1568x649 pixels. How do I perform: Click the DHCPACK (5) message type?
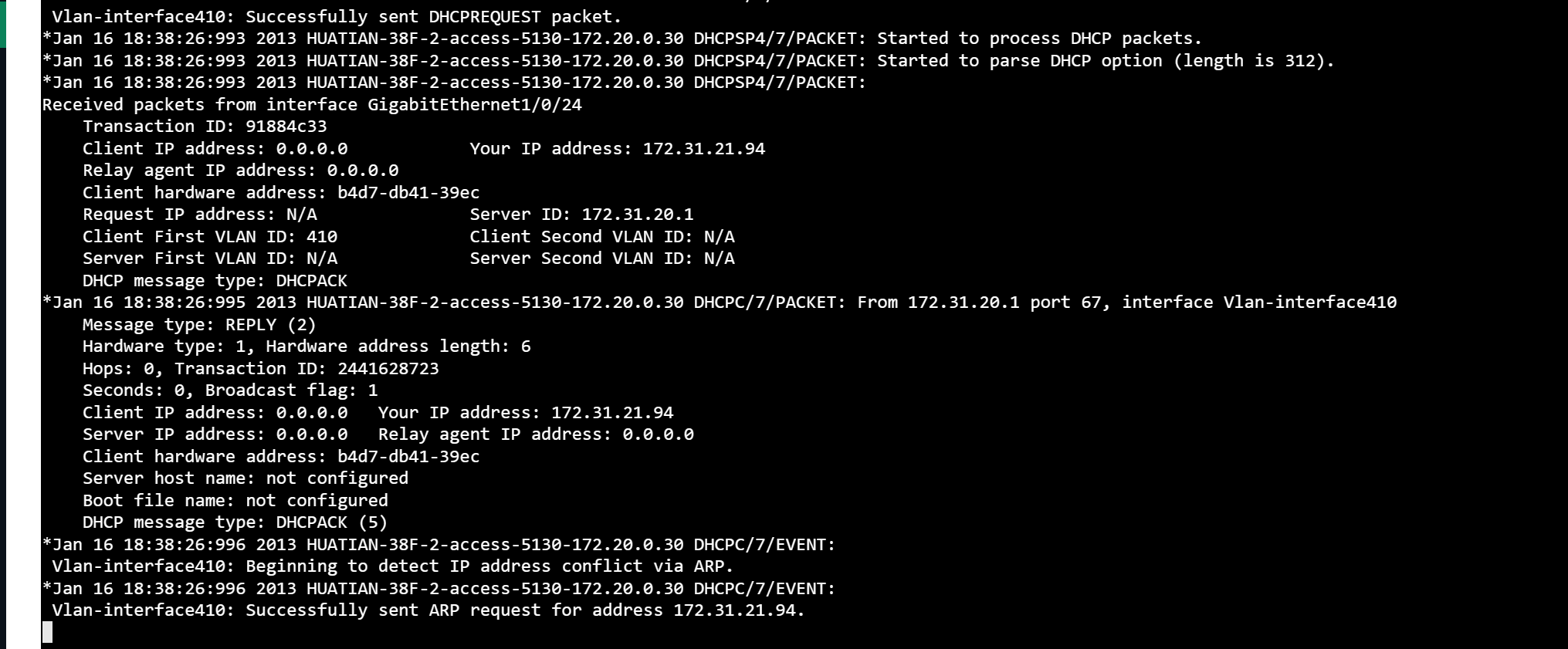click(331, 522)
